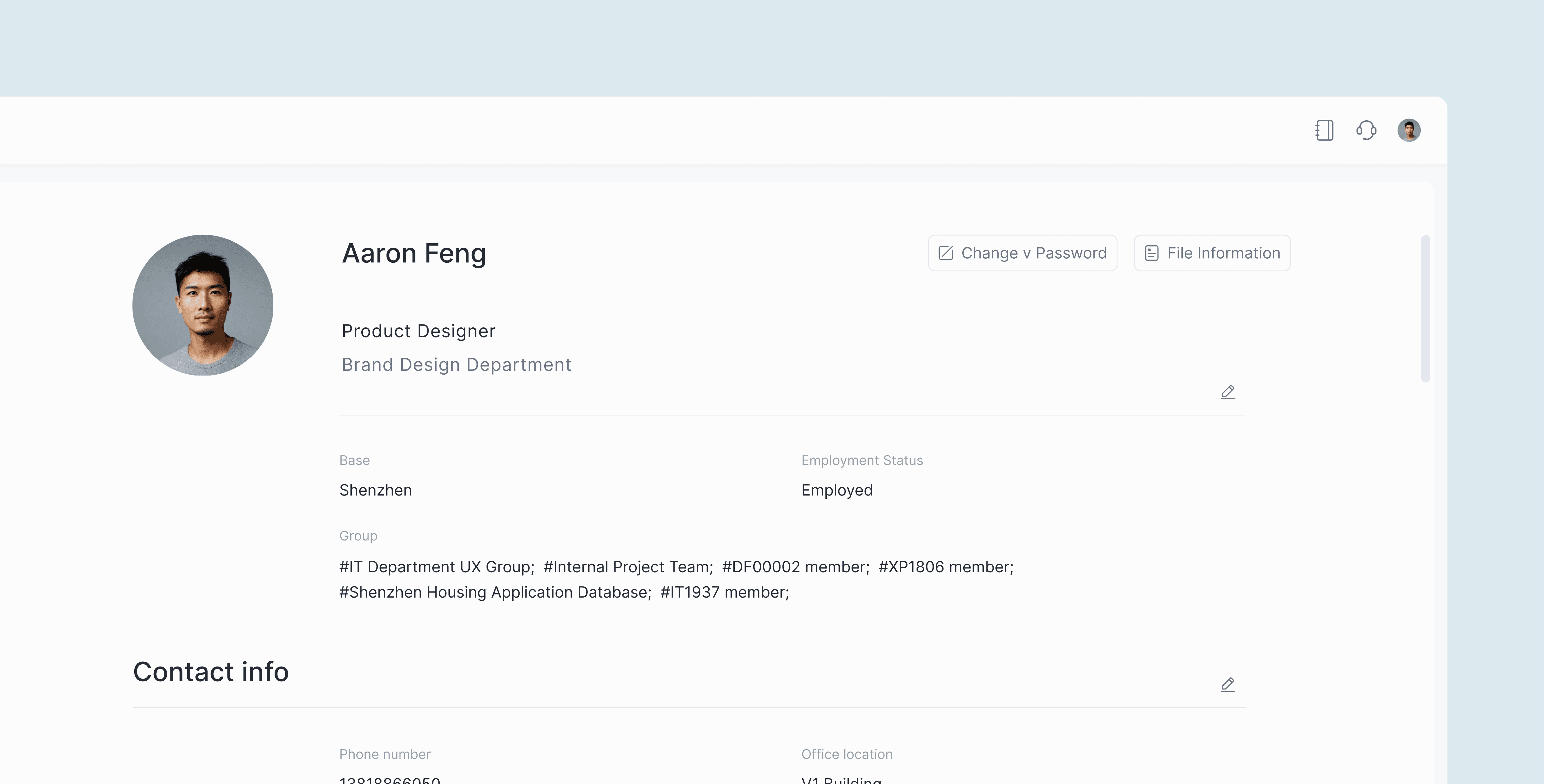Click the Brand Design Department text
The height and width of the screenshot is (784, 1544).
click(x=456, y=364)
